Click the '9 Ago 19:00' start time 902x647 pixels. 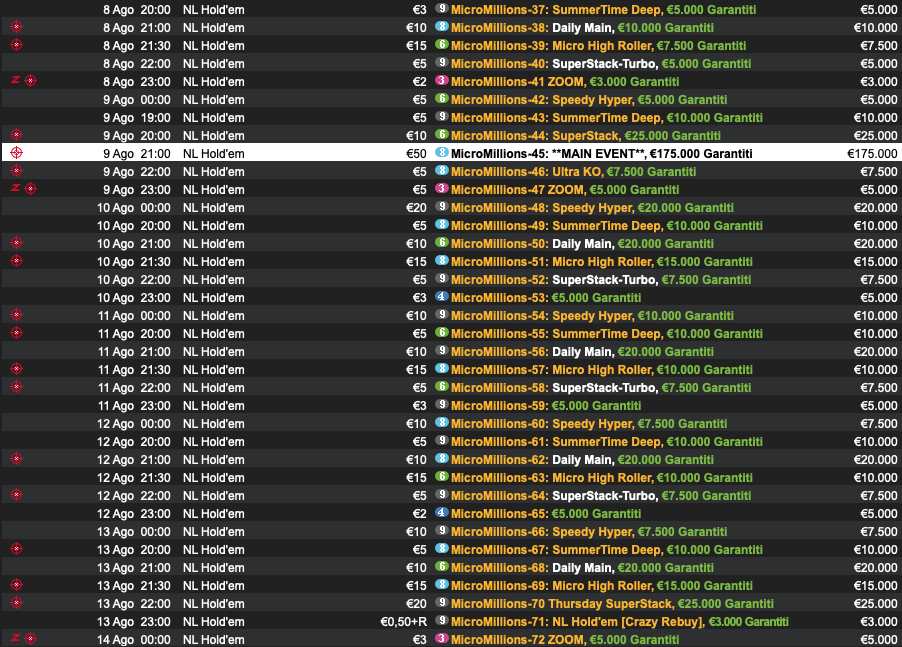[137, 118]
